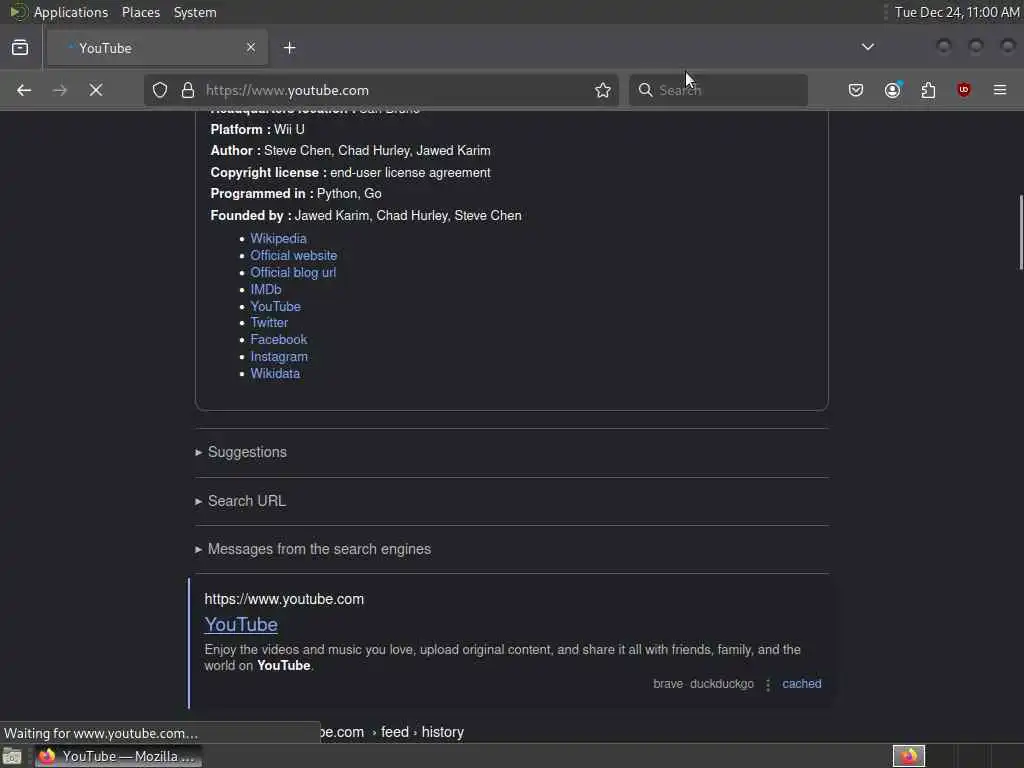
Task: Click the brave engine label
Action: tap(667, 684)
